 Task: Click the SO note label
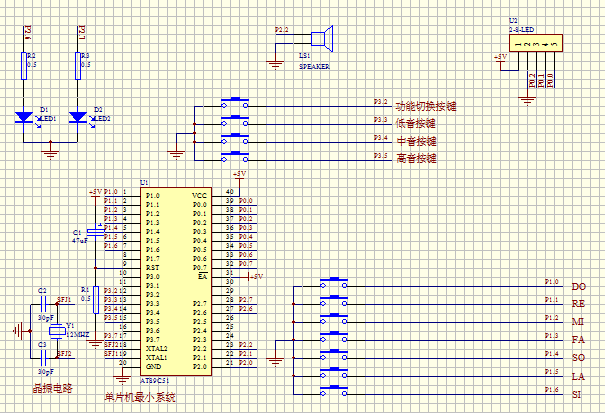pos(578,357)
